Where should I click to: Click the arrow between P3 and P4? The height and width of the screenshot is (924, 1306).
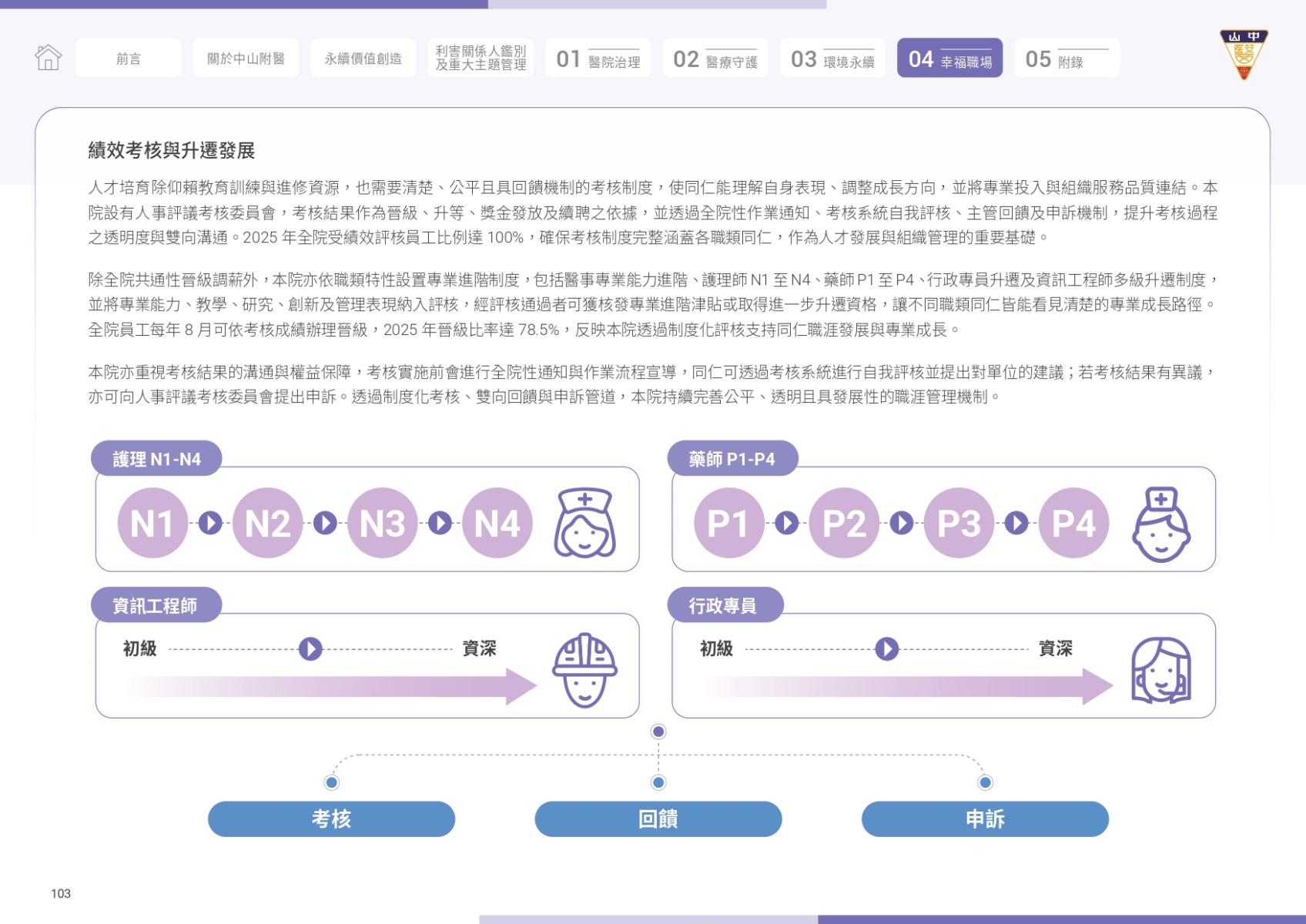(1016, 523)
